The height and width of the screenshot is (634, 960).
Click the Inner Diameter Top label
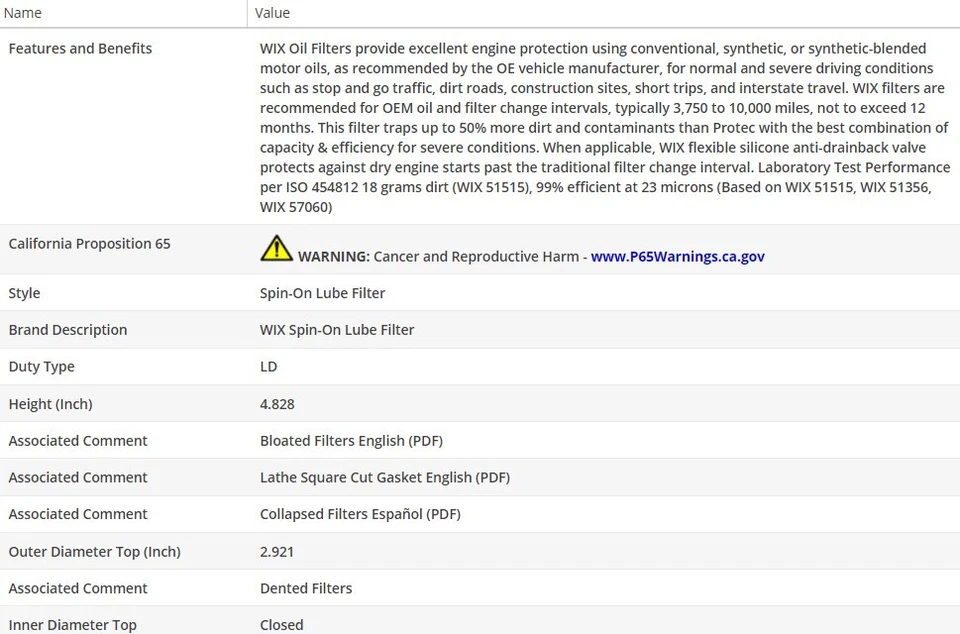[72, 624]
